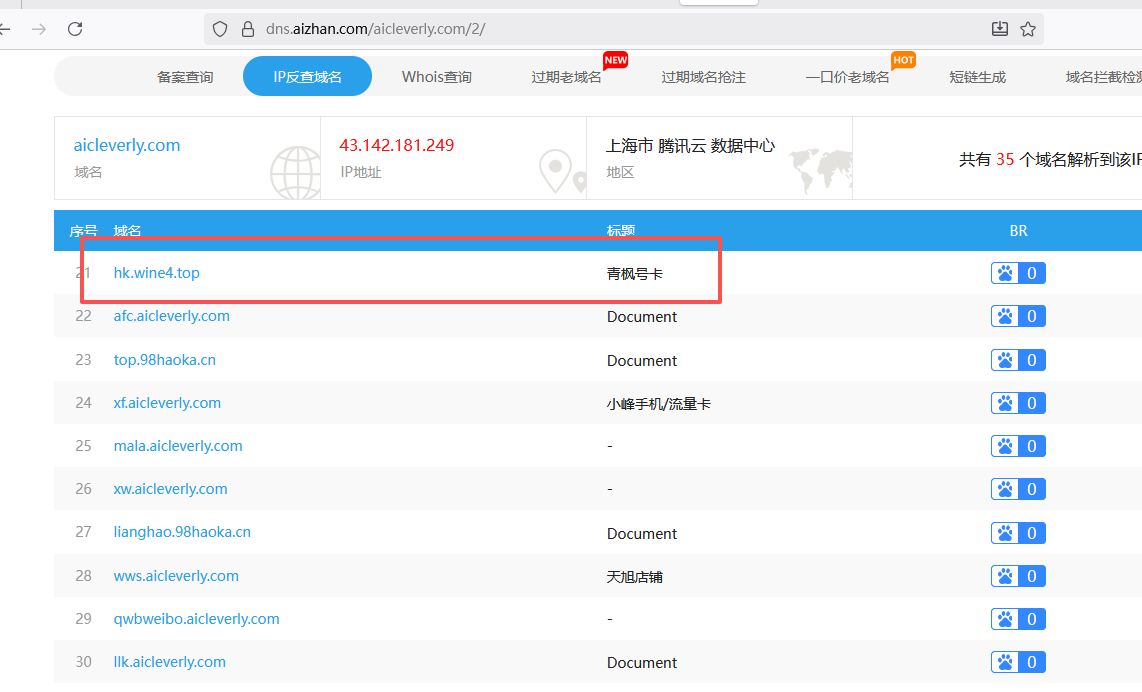Open qwbweibo.aicleverly.com link
The height and width of the screenshot is (692, 1142).
197,619
